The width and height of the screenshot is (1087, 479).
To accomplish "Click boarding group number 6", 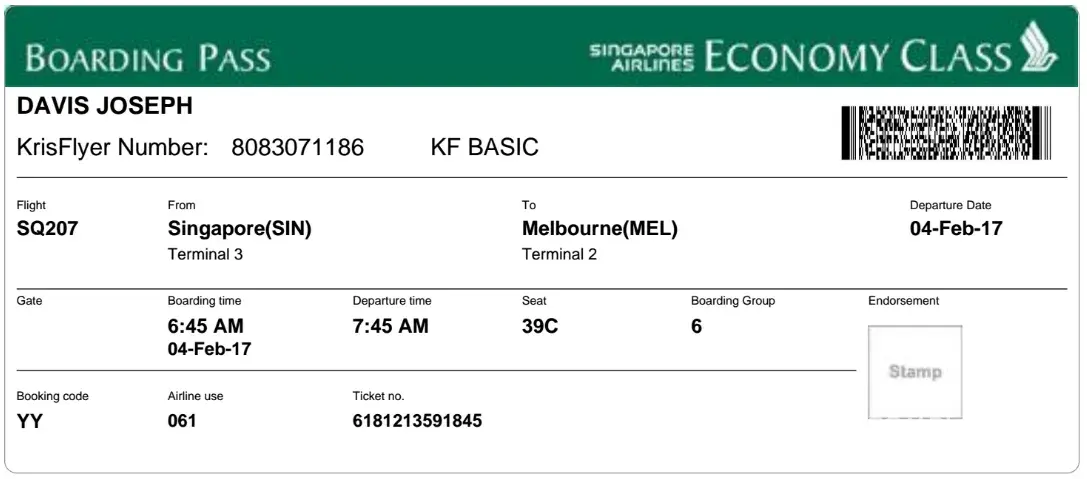I will (697, 327).
